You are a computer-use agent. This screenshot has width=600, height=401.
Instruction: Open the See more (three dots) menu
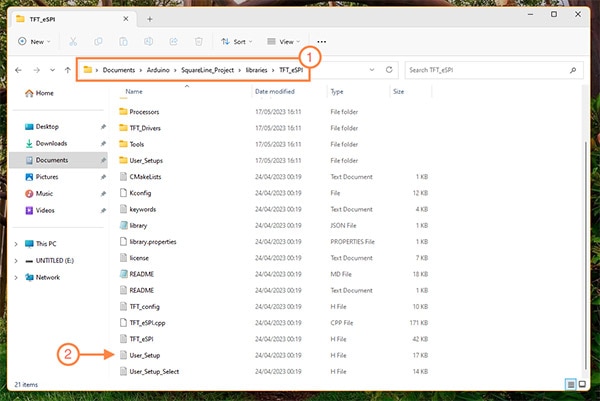point(321,42)
